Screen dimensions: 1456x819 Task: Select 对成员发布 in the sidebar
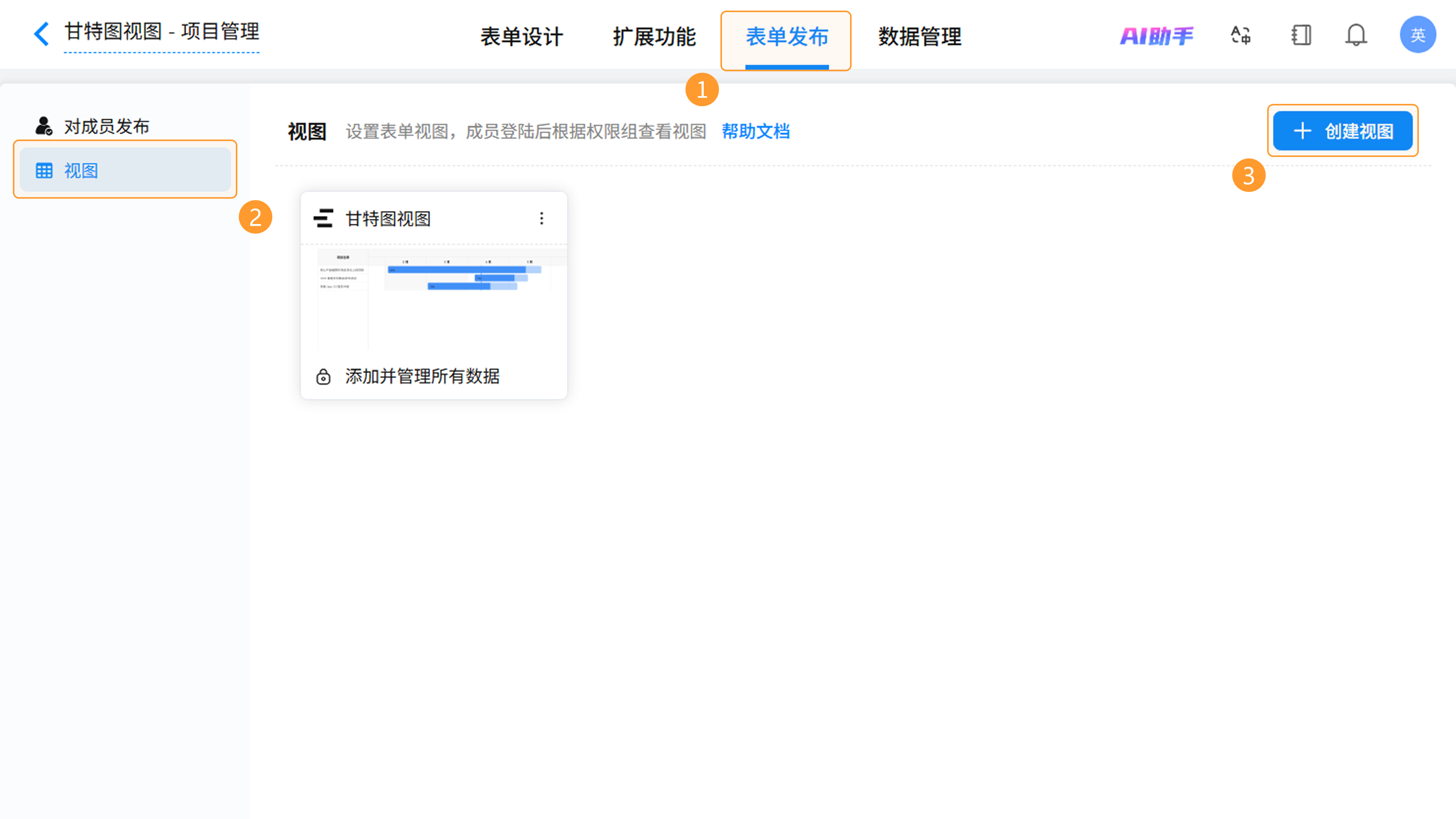tap(106, 126)
